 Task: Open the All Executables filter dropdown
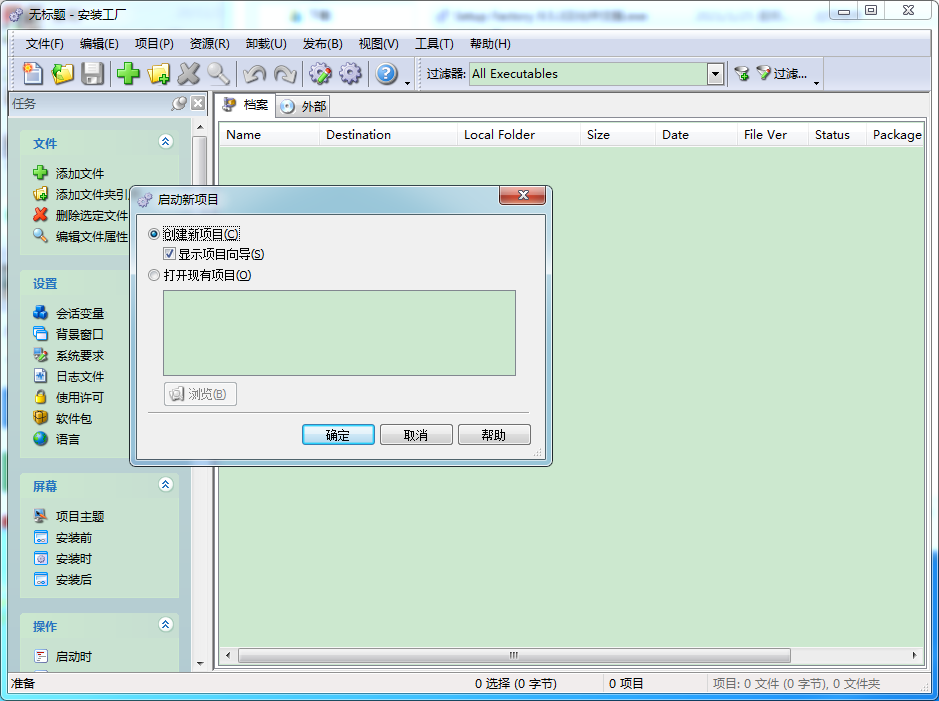pyautogui.click(x=714, y=74)
